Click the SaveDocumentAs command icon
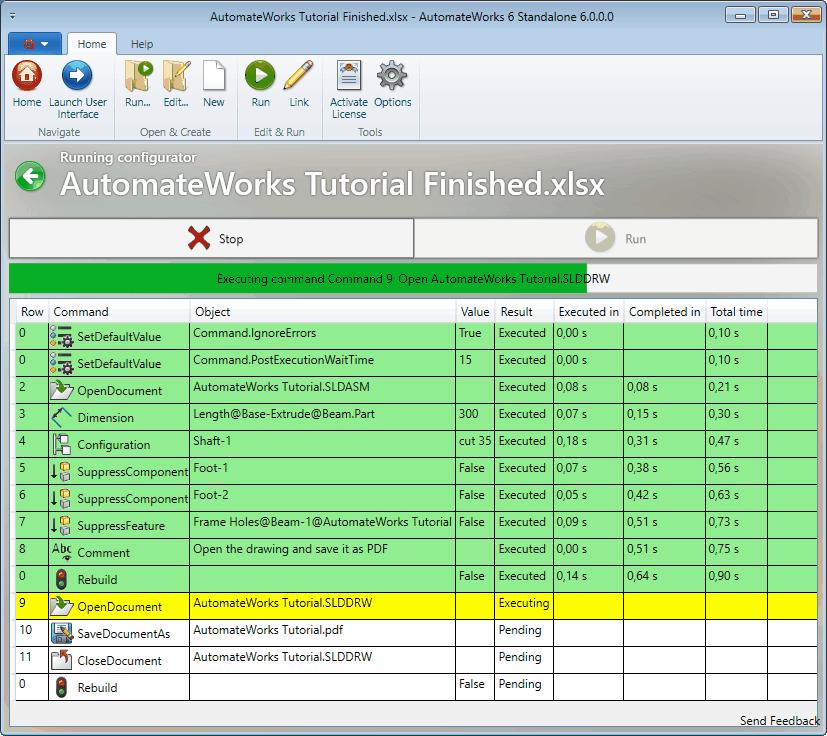Image resolution: width=827 pixels, height=736 pixels. click(x=61, y=633)
